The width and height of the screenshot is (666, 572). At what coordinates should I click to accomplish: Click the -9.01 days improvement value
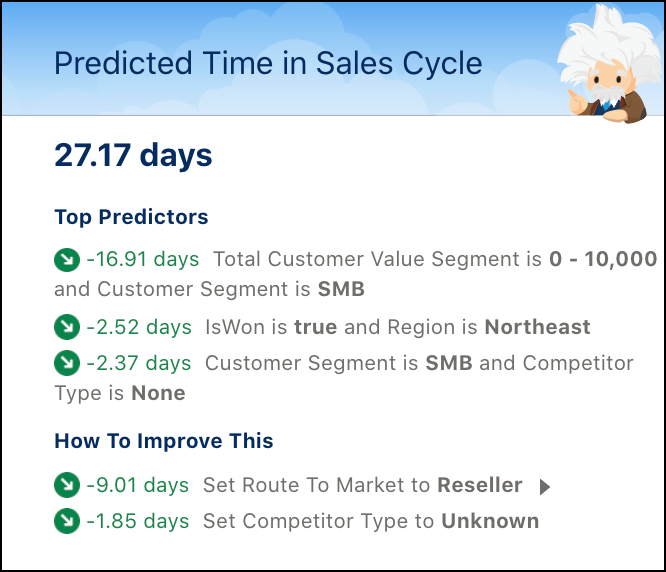coord(138,485)
